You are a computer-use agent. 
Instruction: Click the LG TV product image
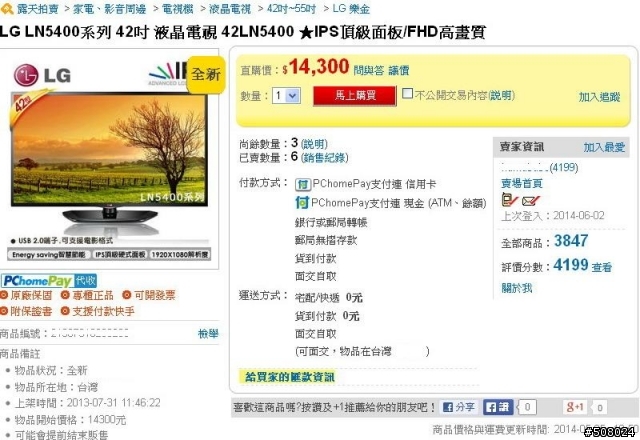[x=109, y=159]
